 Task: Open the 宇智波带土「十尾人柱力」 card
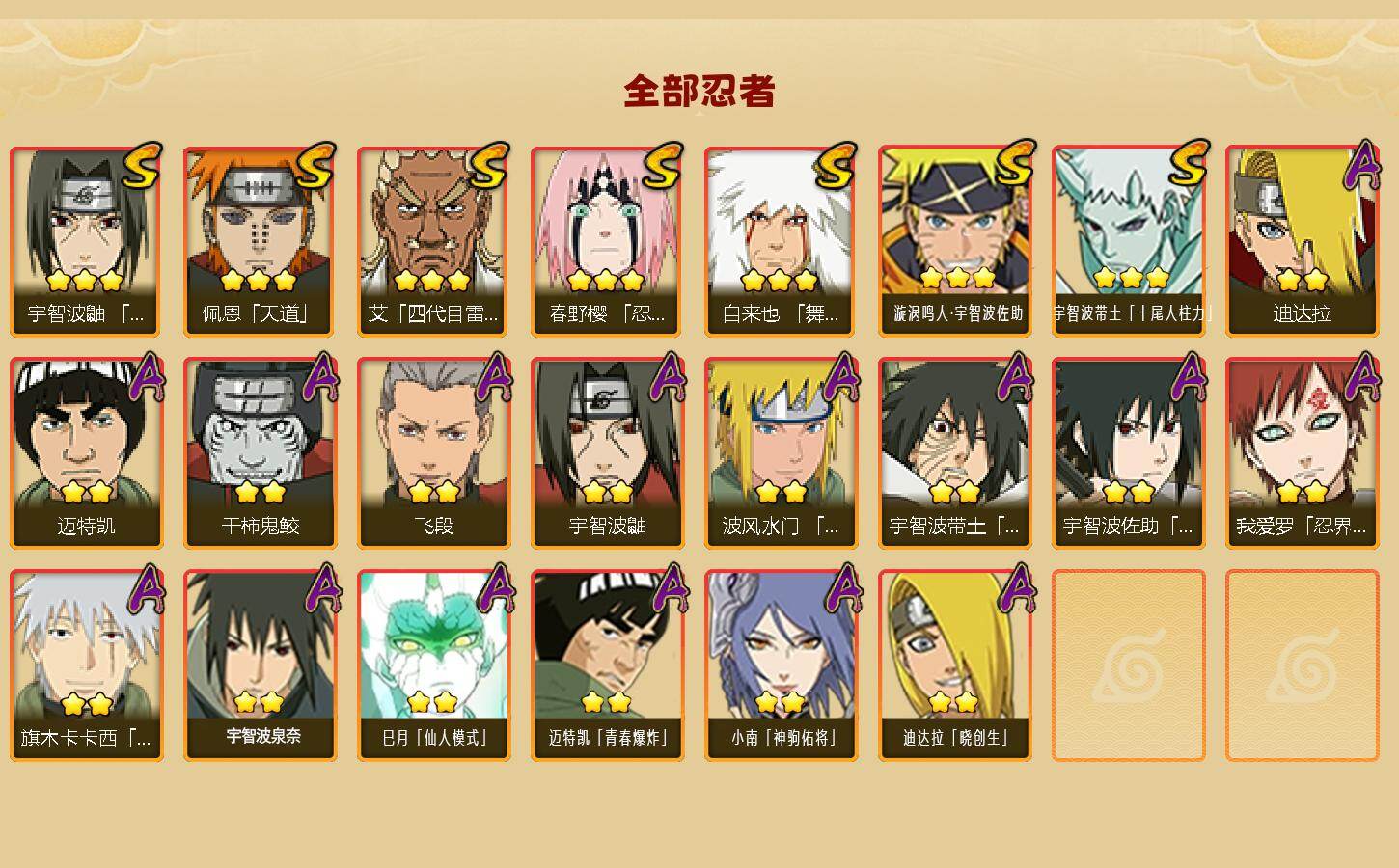coord(1128,241)
